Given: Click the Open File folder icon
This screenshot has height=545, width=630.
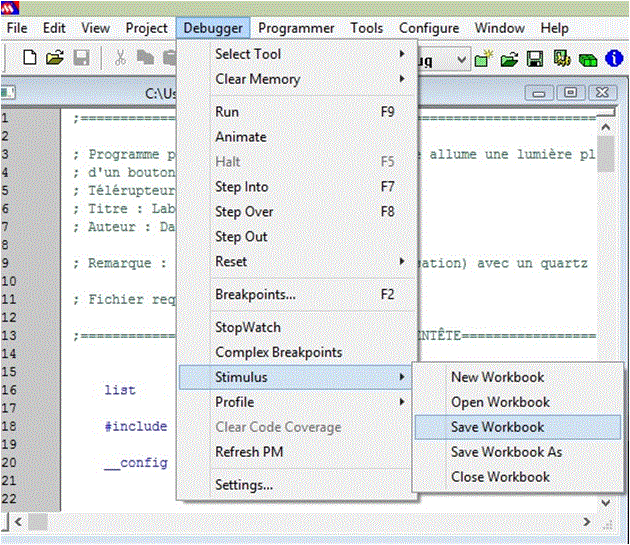Looking at the screenshot, I should [x=55, y=57].
